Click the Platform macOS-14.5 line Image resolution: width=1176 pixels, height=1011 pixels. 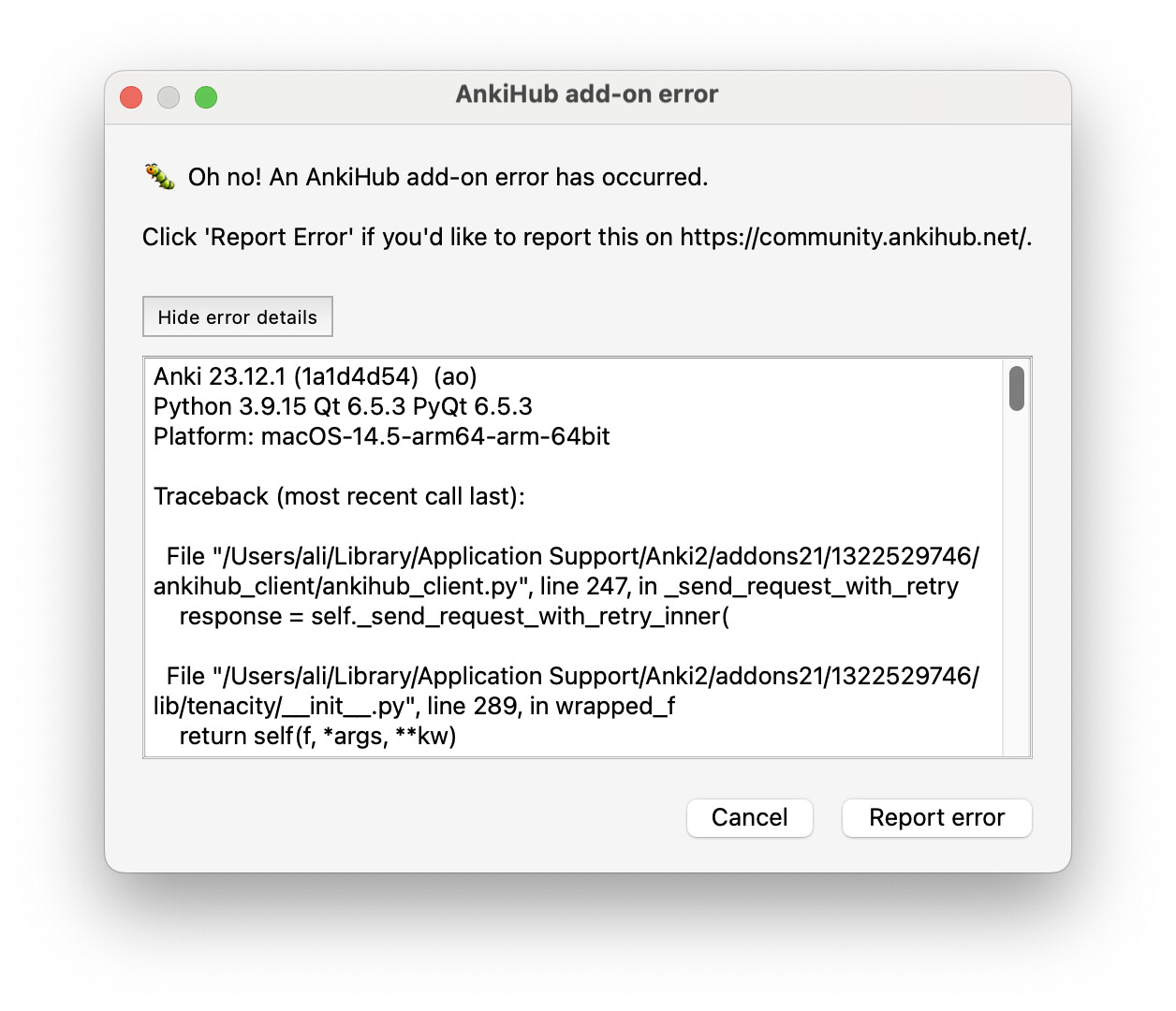(382, 437)
